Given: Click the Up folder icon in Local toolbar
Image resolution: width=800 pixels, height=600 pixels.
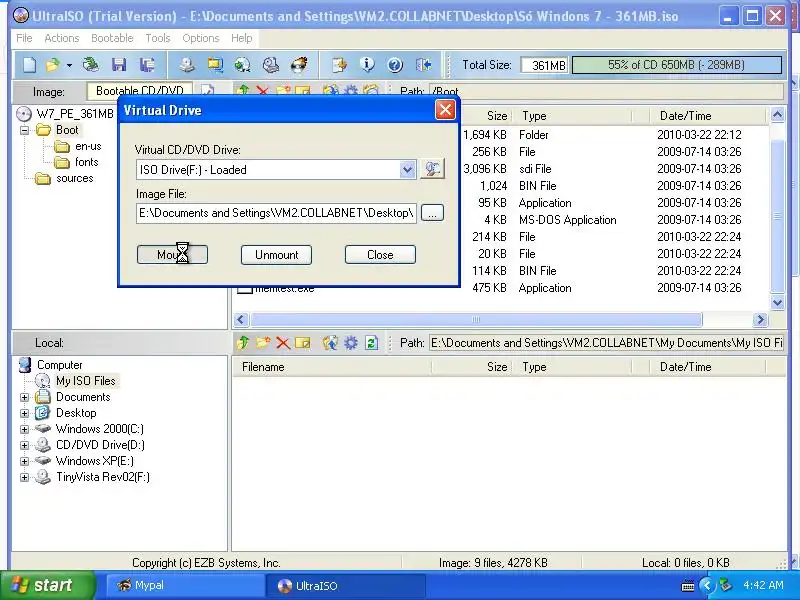Looking at the screenshot, I should (x=243, y=343).
